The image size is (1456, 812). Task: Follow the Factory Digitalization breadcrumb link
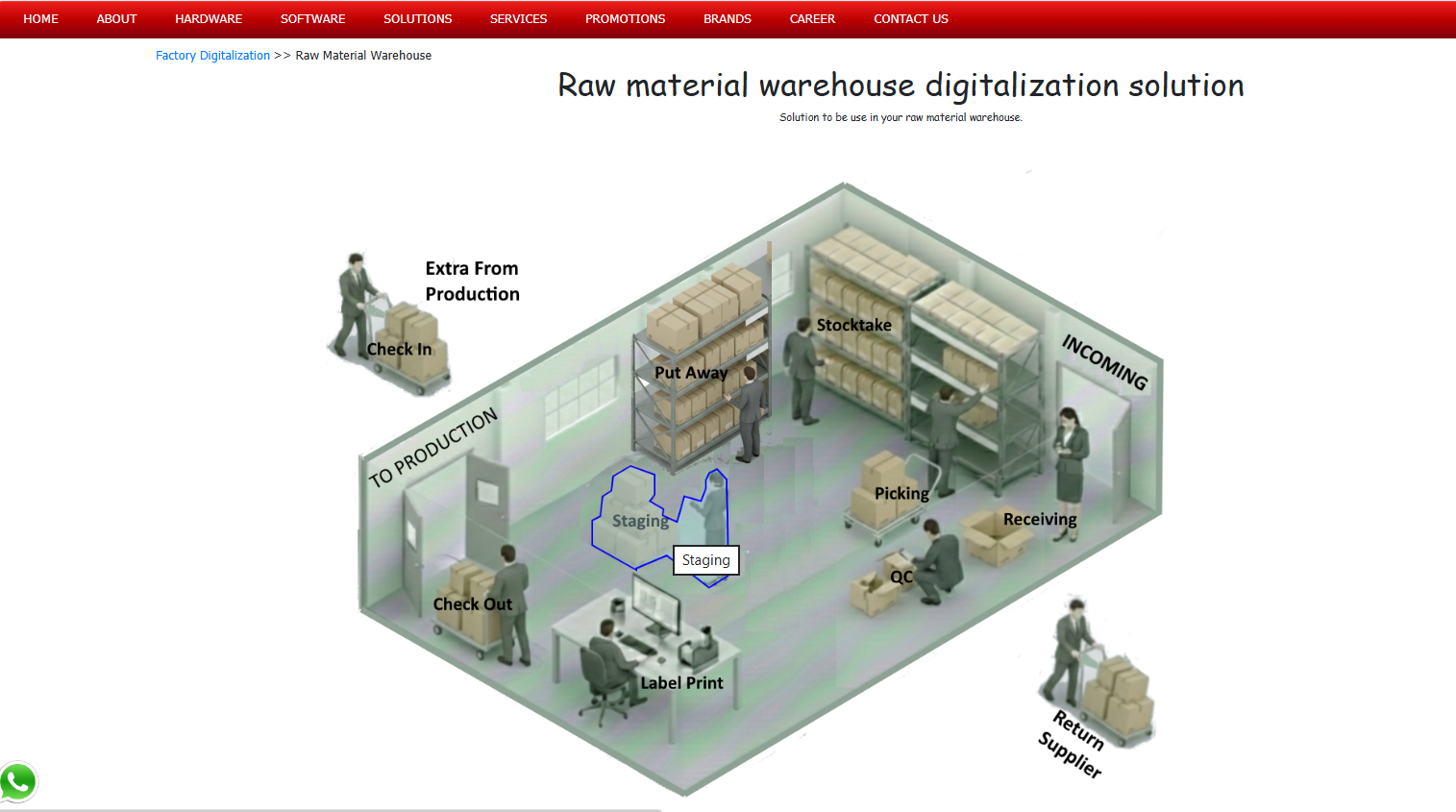[212, 56]
